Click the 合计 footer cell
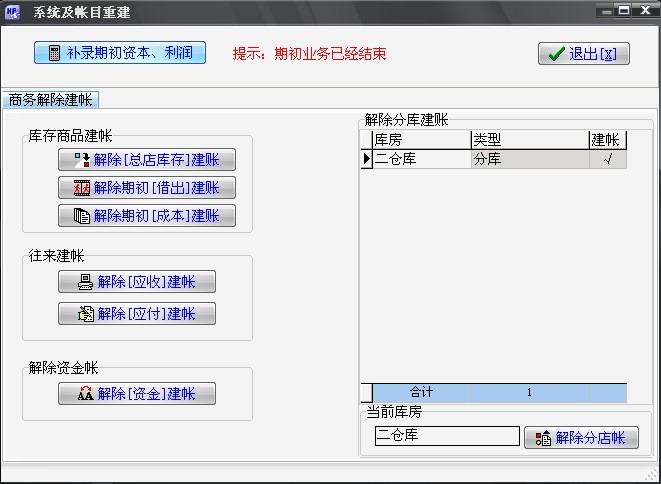Viewport: 661px width, 484px height. point(422,393)
